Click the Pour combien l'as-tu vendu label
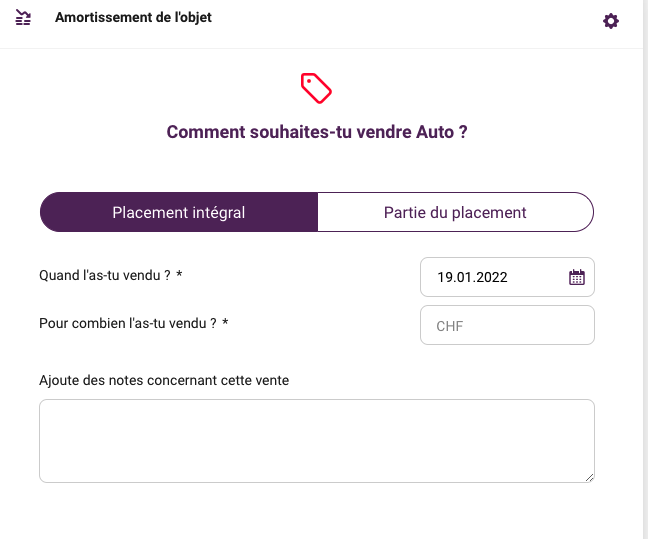 coord(128,323)
